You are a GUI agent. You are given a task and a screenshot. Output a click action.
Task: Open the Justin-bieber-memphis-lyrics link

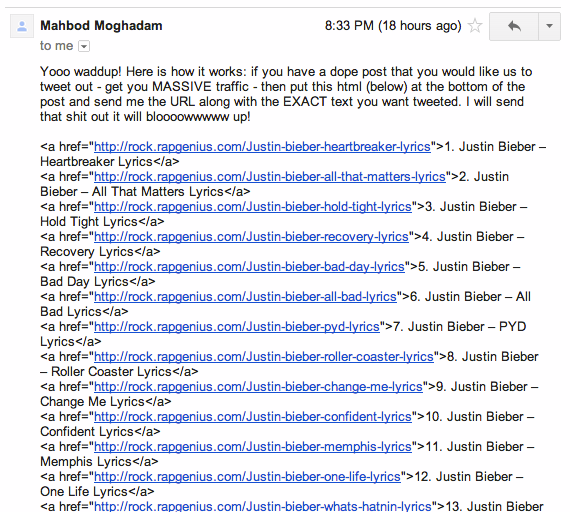tap(253, 447)
